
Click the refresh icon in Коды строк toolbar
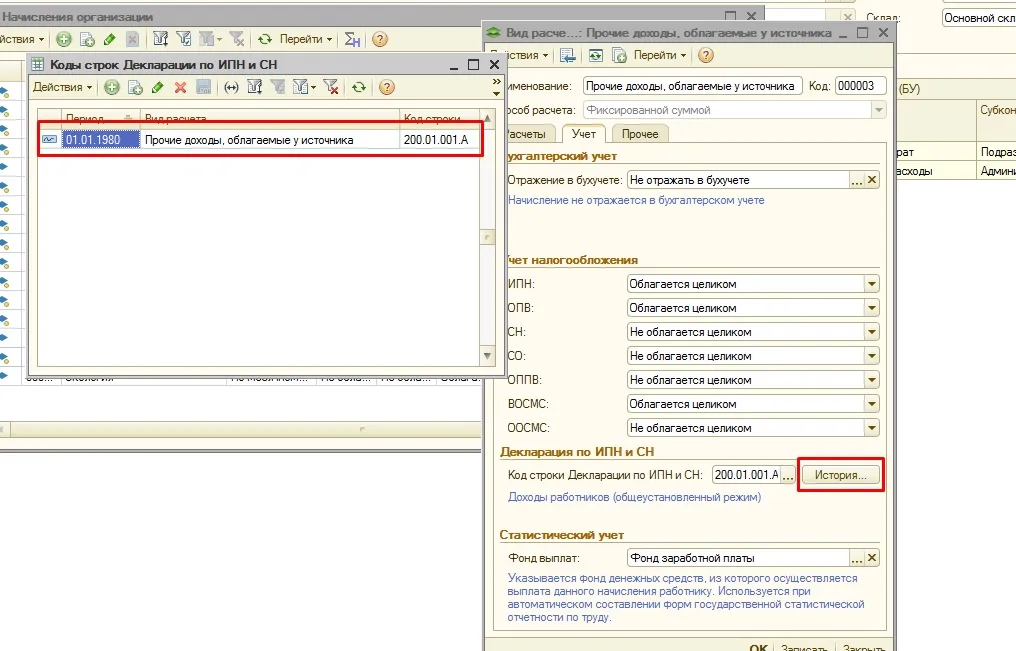359,87
